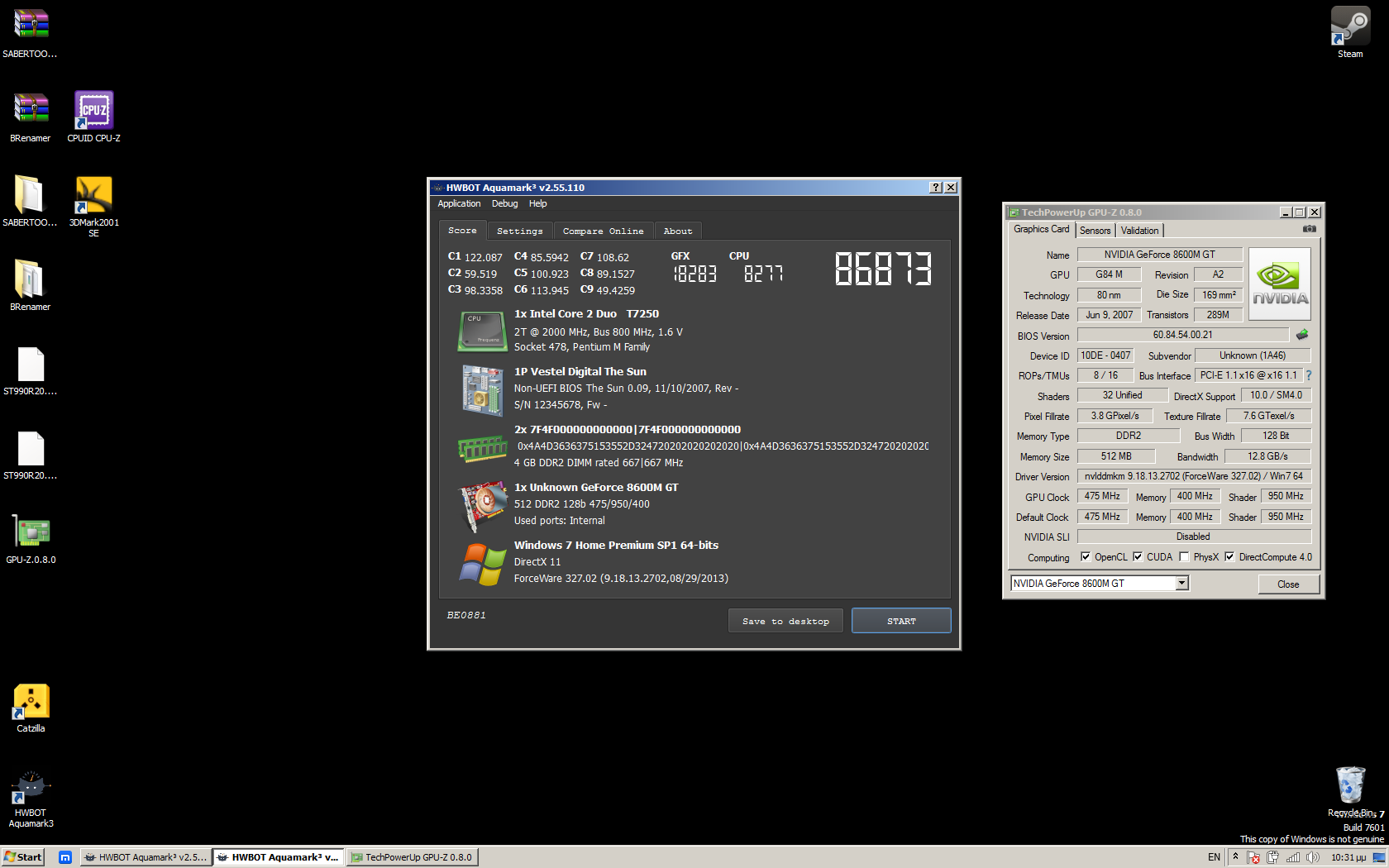The height and width of the screenshot is (868, 1389).
Task: Open the Help menu in Aquamark
Action: click(537, 203)
